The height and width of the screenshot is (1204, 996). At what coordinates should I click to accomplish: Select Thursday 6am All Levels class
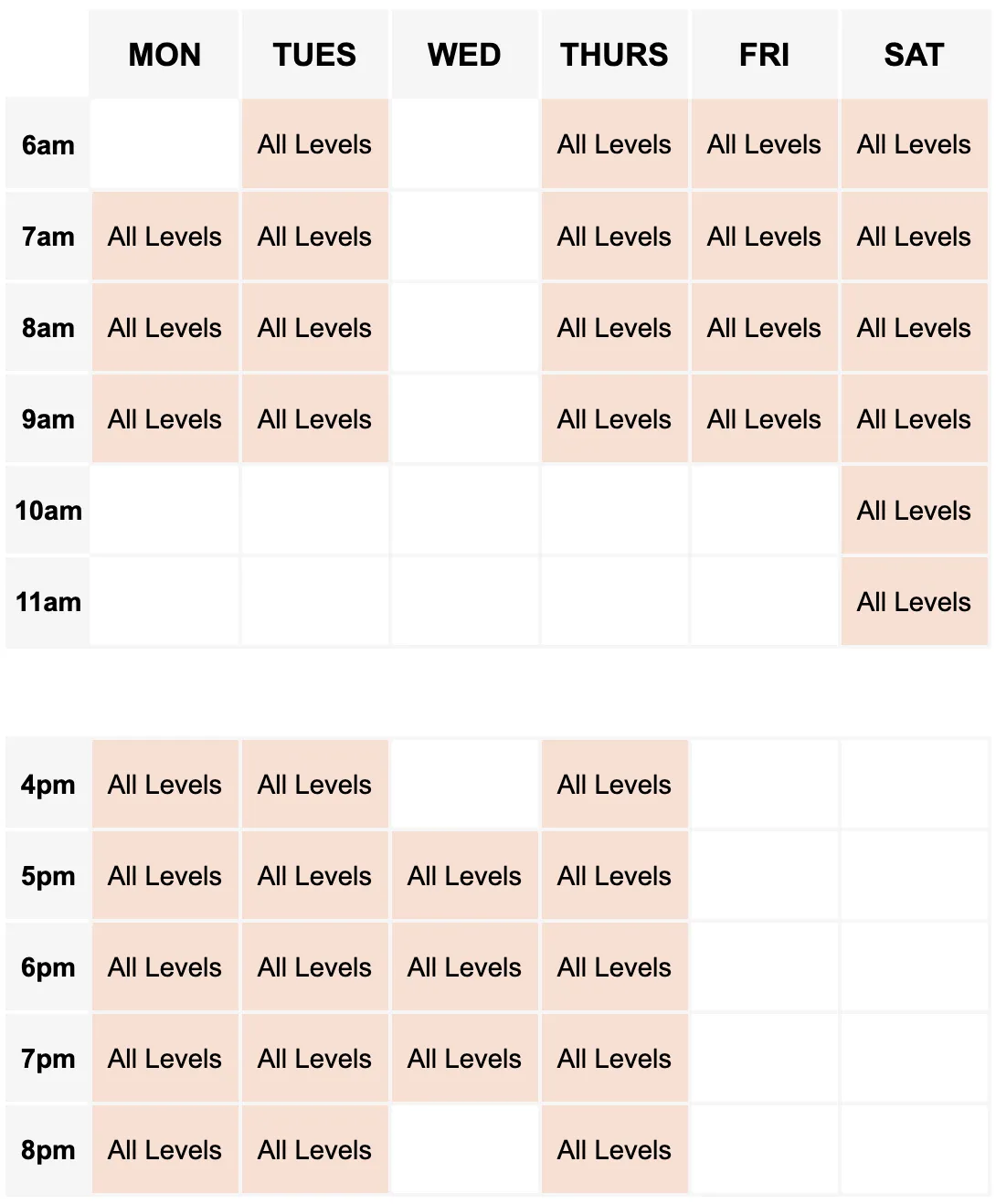(614, 144)
